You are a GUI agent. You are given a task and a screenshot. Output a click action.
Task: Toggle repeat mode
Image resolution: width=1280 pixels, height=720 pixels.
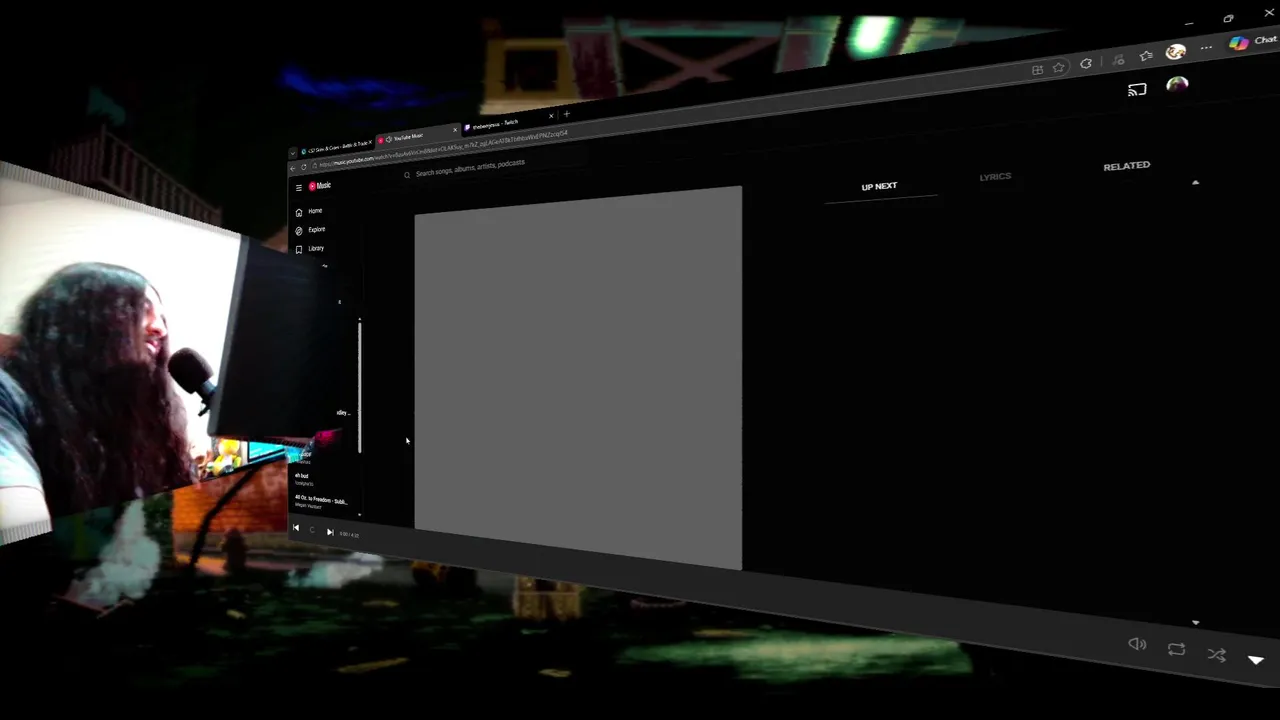tap(1176, 650)
